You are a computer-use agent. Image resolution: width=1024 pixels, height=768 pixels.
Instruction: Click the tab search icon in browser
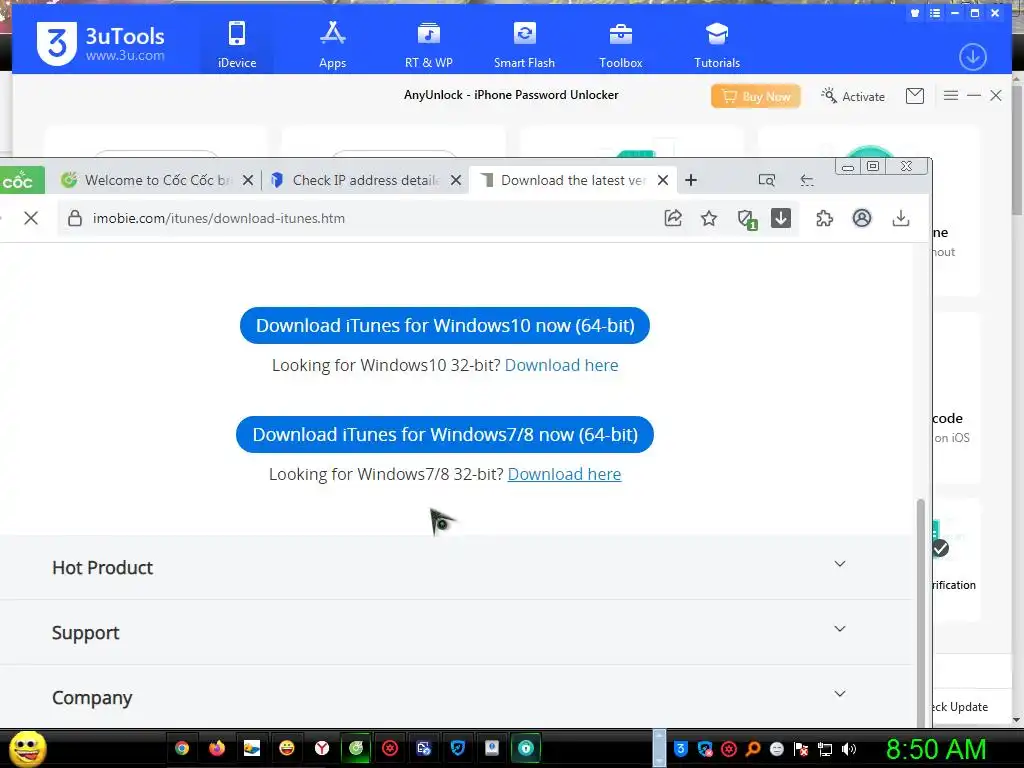pos(767,180)
